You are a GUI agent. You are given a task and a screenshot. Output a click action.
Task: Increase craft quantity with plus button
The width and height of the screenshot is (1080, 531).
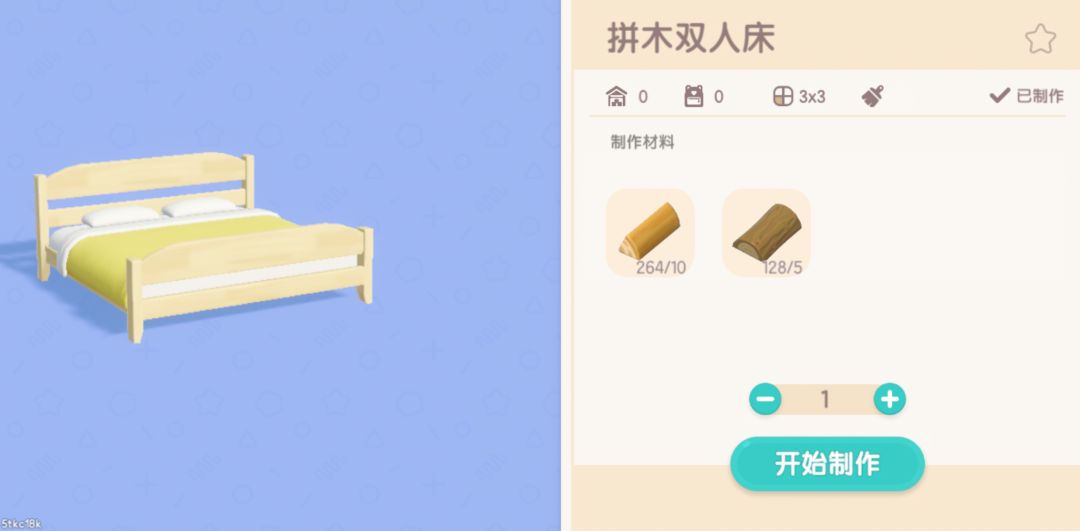pyautogui.click(x=890, y=399)
